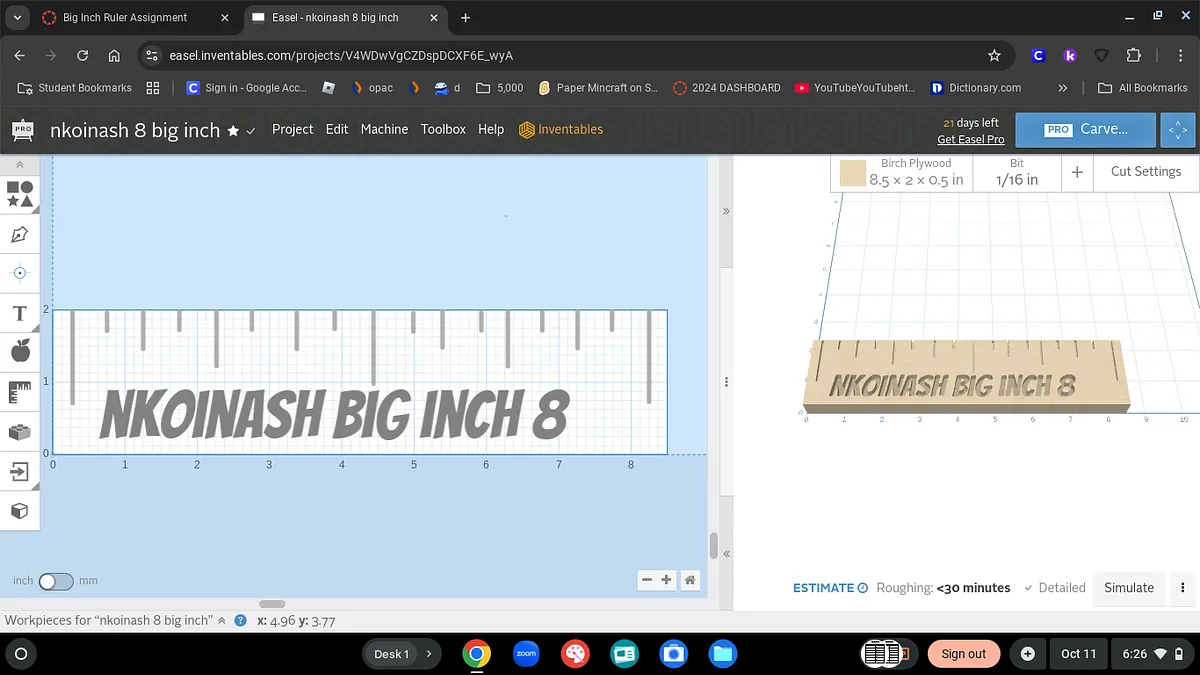1200x675 pixels.
Task: Select the Text tool
Action: click(20, 314)
